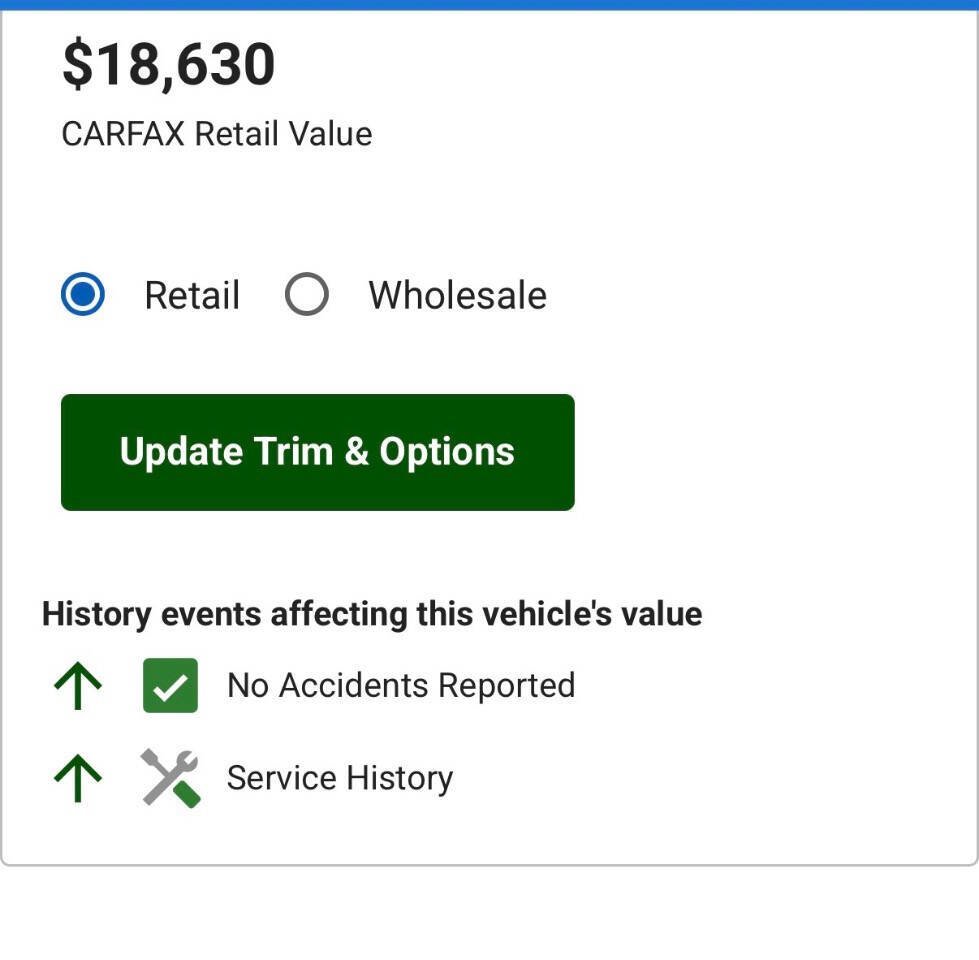Select the Retail radio button
This screenshot has height=960, width=979.
pyautogui.click(x=83, y=294)
